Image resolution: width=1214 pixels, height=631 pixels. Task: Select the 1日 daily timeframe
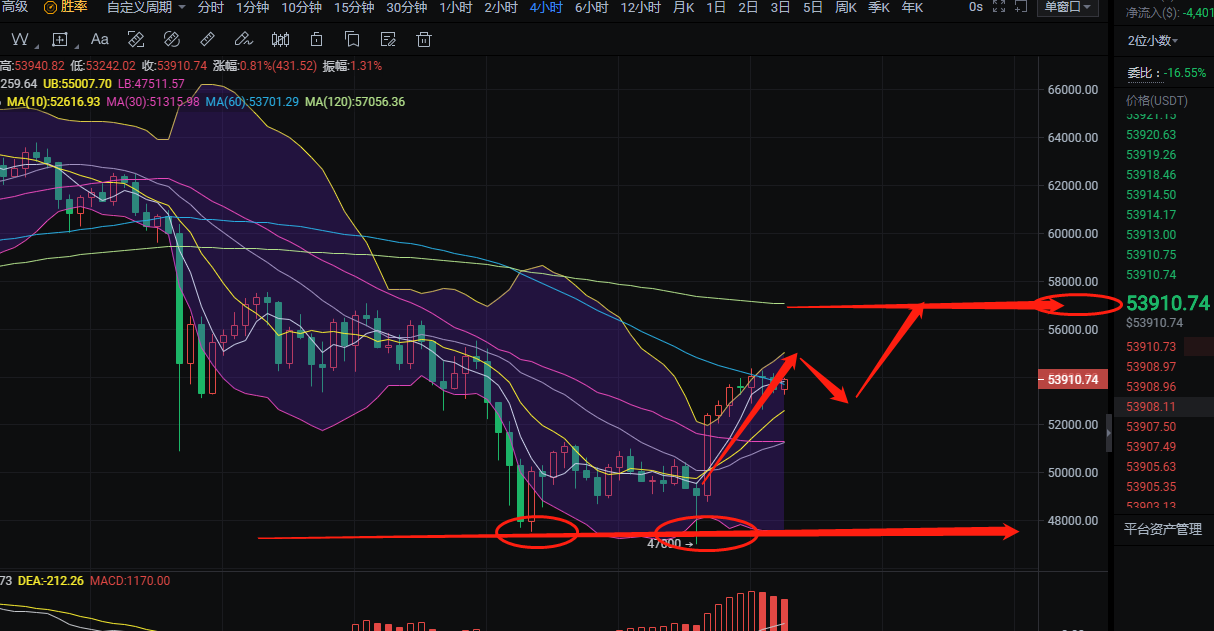(x=716, y=7)
